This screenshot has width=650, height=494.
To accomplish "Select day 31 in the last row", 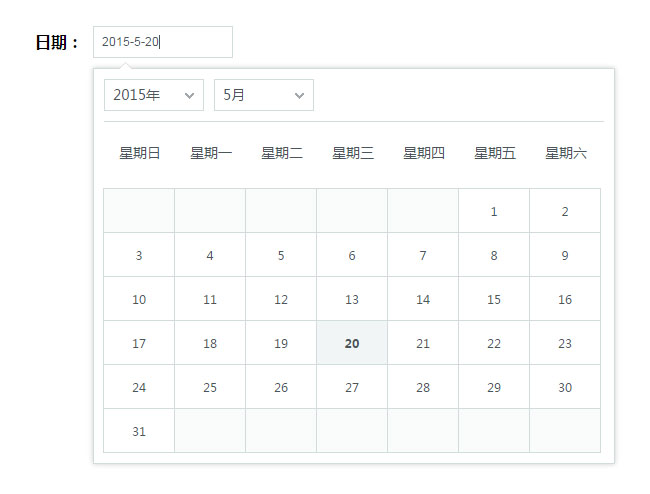I will (139, 431).
